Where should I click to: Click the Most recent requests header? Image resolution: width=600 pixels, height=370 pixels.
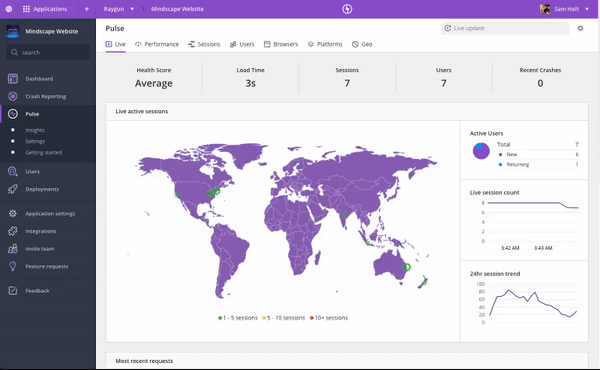pyautogui.click(x=144, y=361)
